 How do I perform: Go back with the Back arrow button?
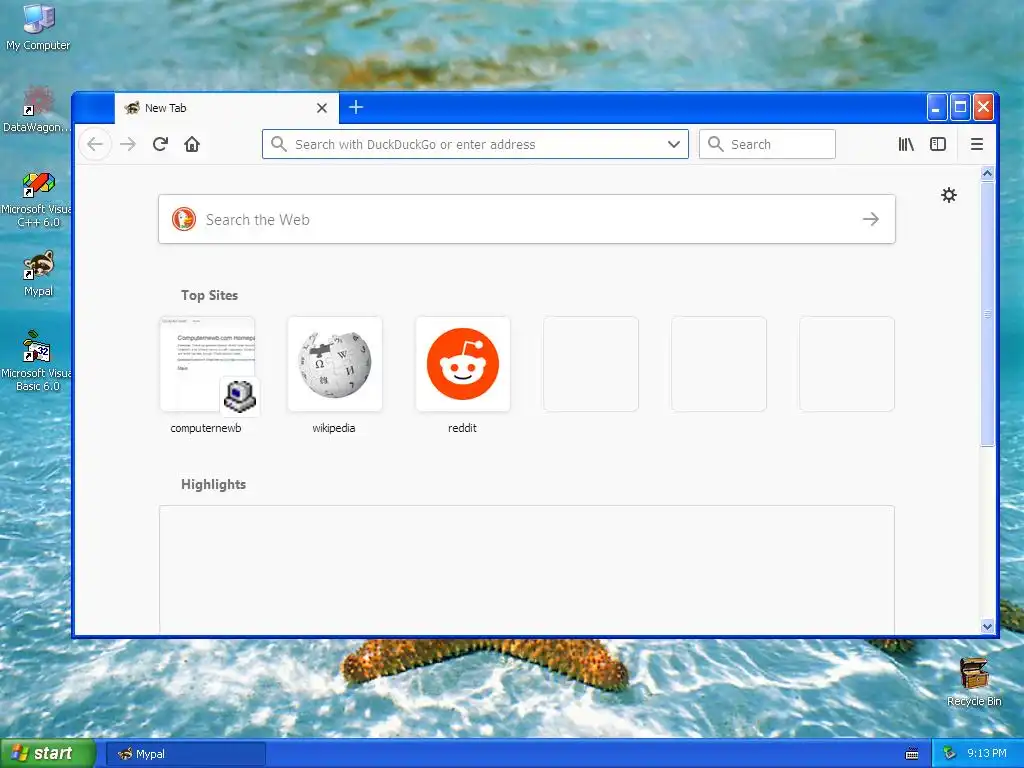(95, 144)
